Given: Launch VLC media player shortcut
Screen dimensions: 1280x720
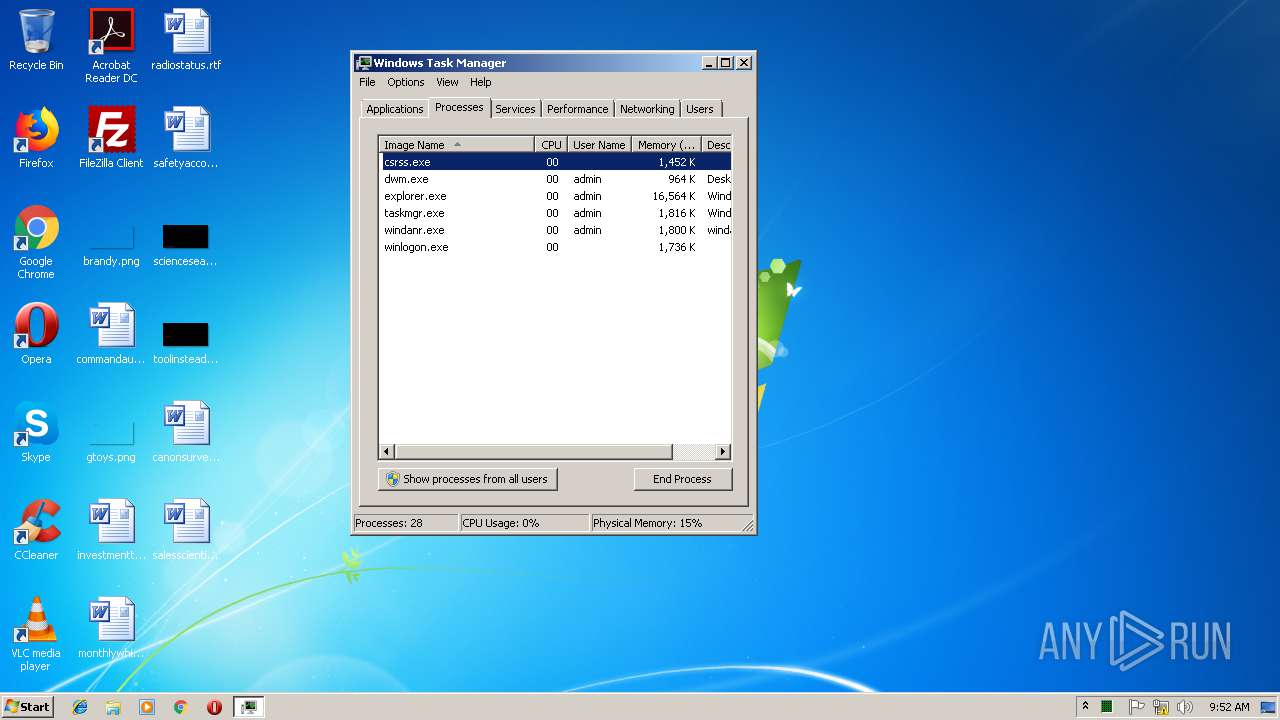Looking at the screenshot, I should (36, 634).
